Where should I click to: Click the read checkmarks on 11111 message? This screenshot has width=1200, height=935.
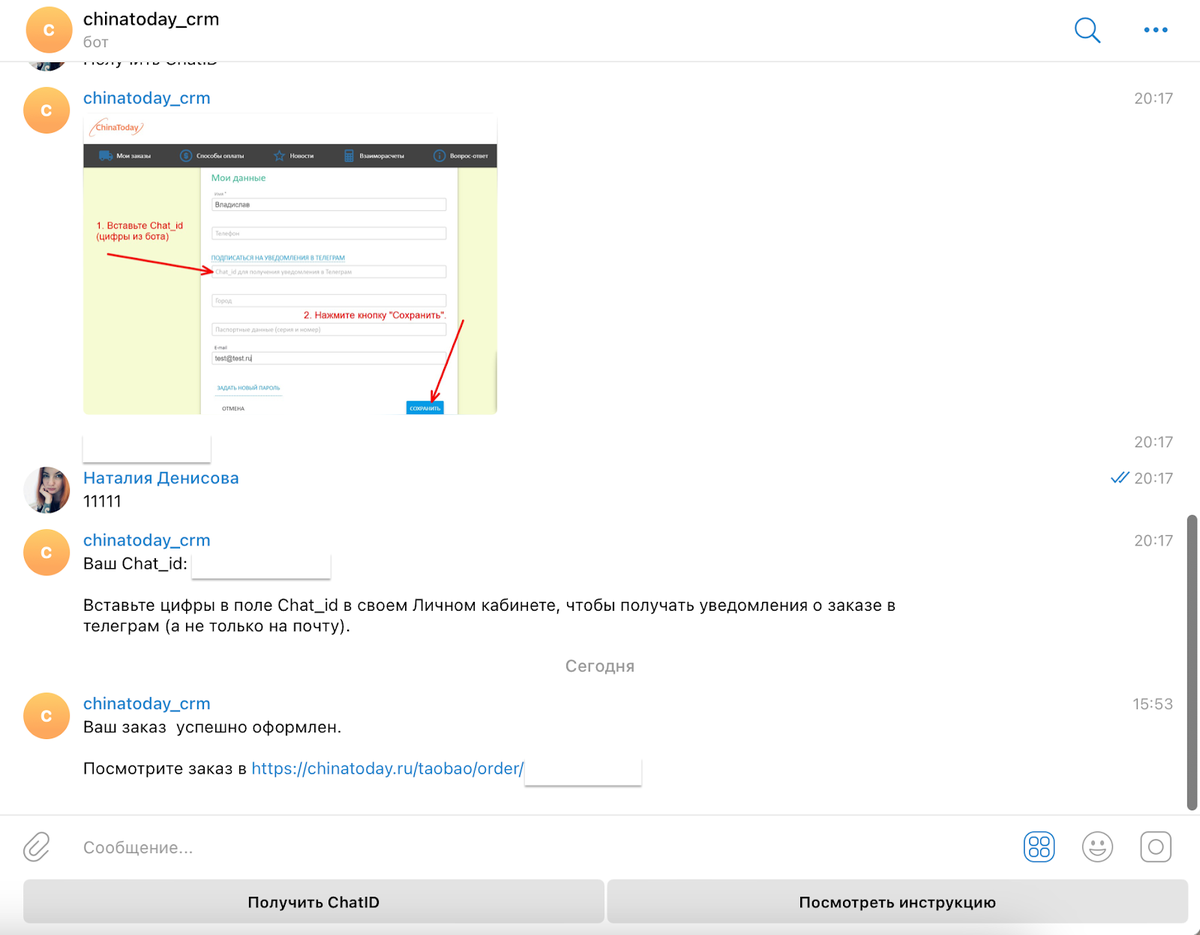(x=1120, y=478)
